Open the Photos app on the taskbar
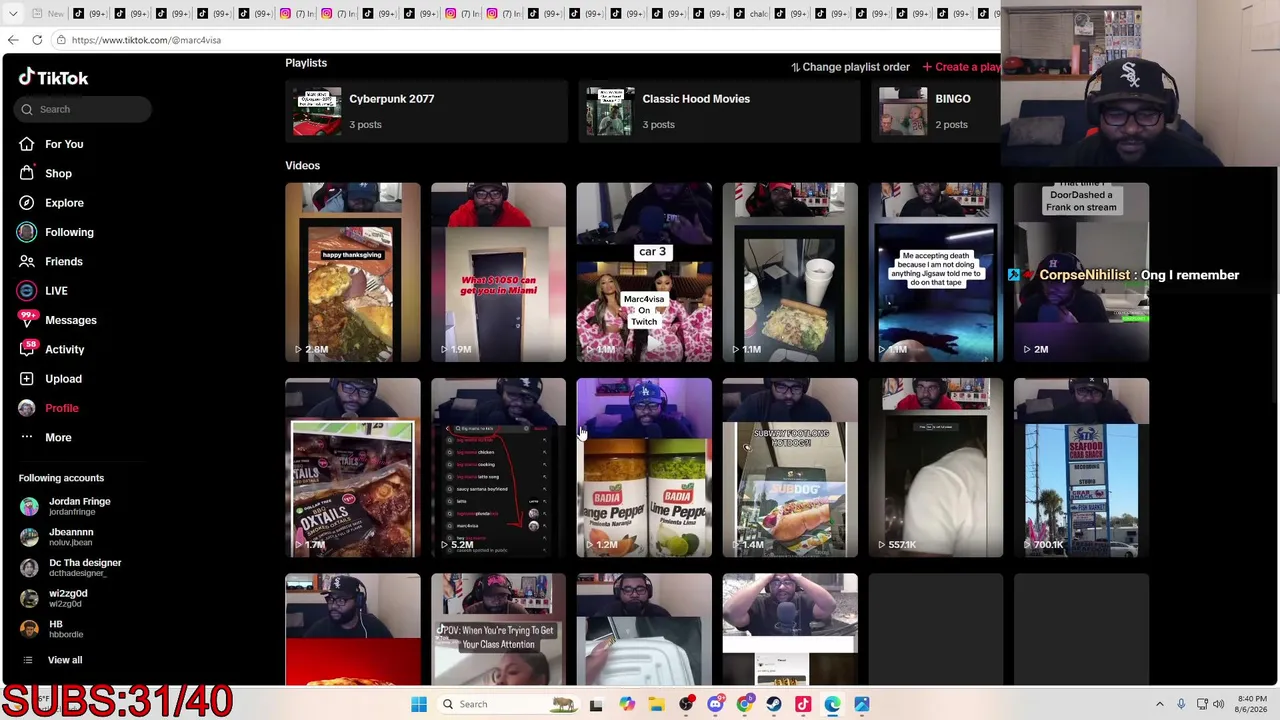 coord(862,704)
